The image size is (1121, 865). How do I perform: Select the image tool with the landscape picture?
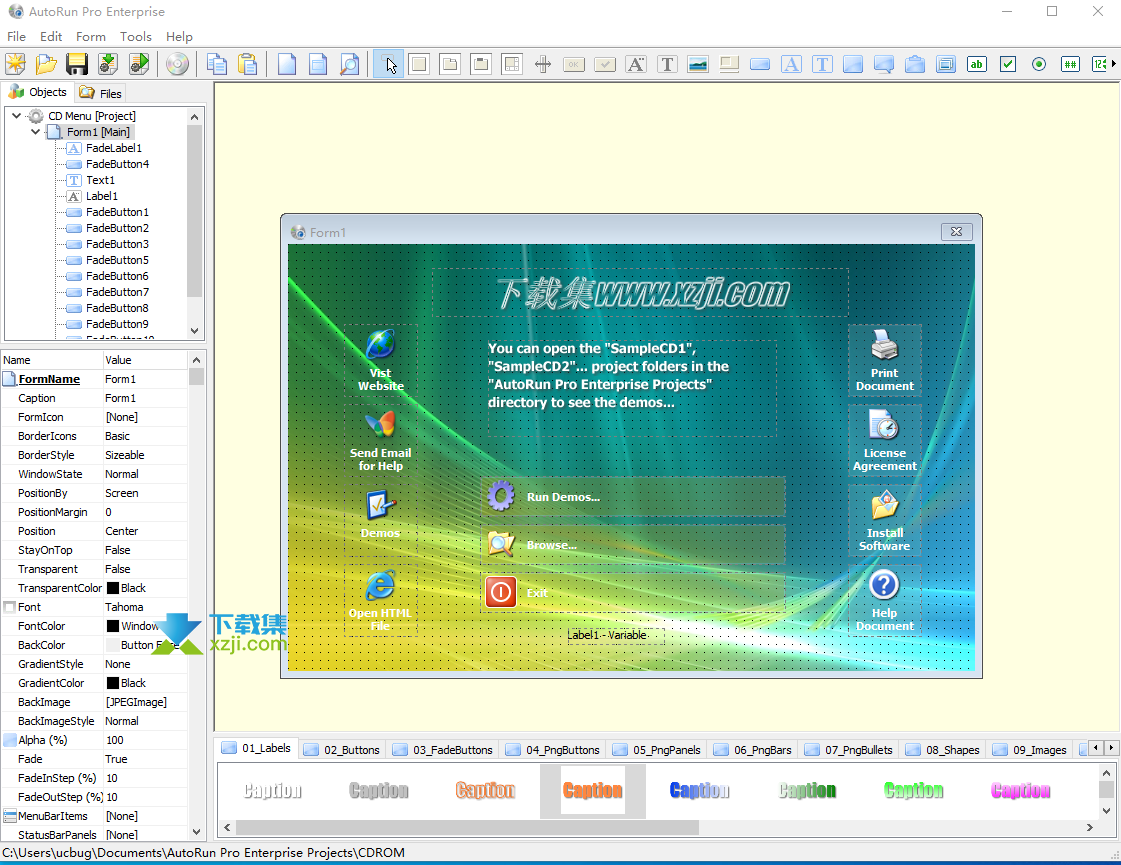(x=698, y=64)
